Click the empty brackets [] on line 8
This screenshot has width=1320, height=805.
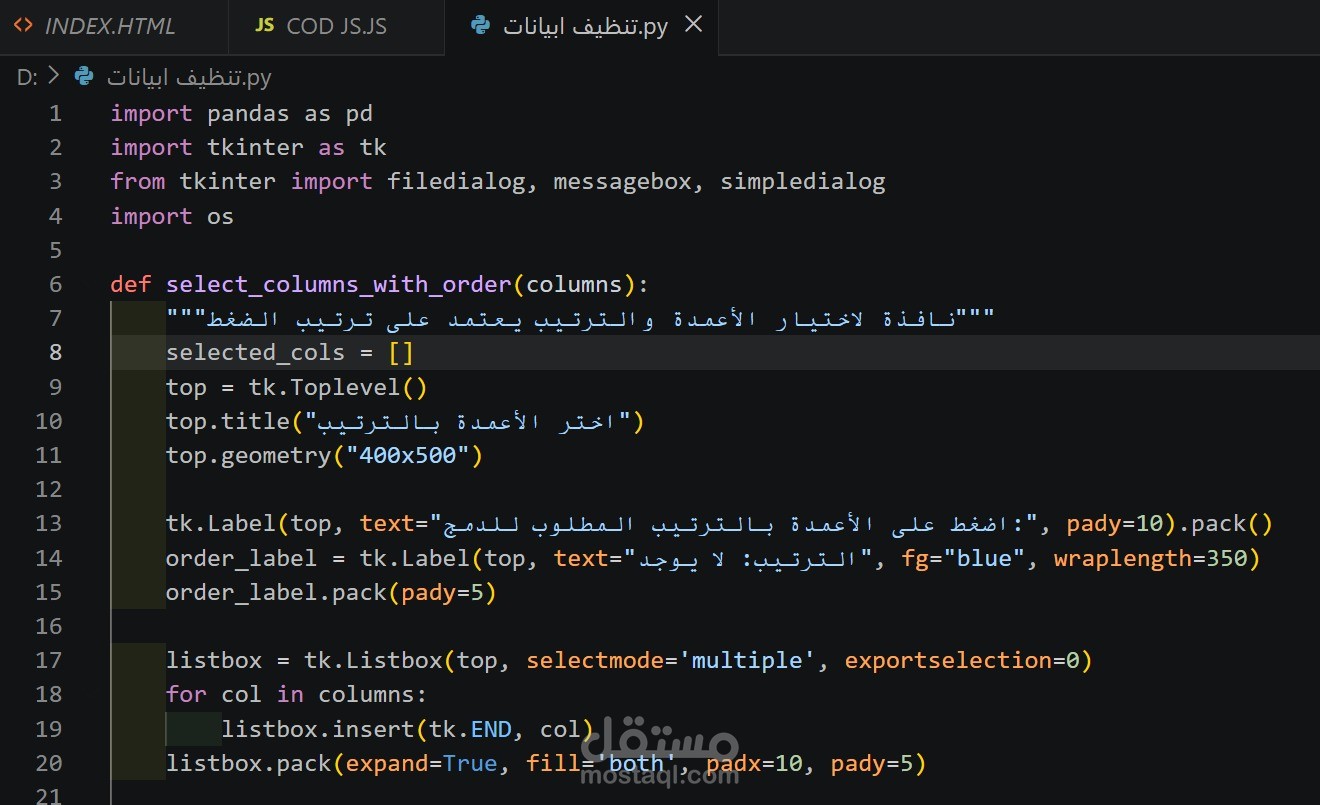pyautogui.click(x=401, y=352)
